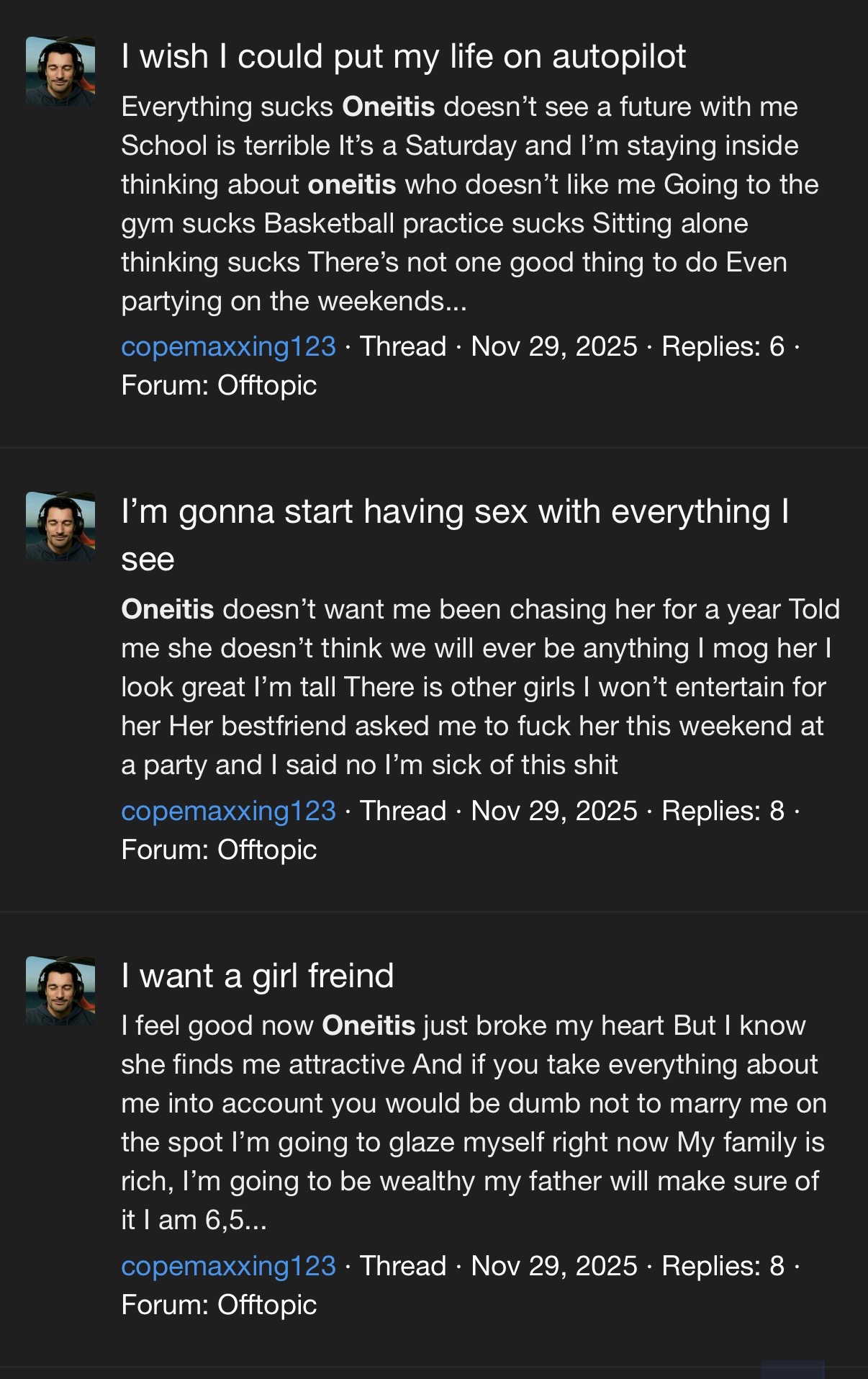Screen dimensions: 868x1379
Task: Click bold 'Oneitis' in the 'girl freind' snippet
Action: click(x=369, y=1025)
